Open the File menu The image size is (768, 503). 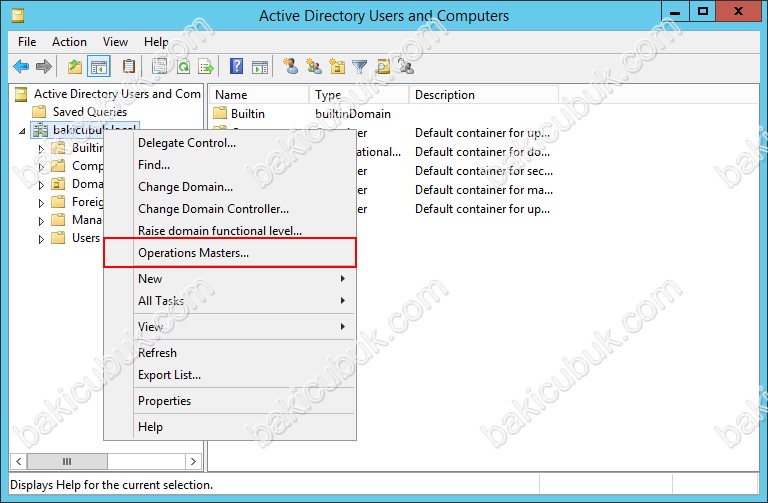tap(27, 42)
